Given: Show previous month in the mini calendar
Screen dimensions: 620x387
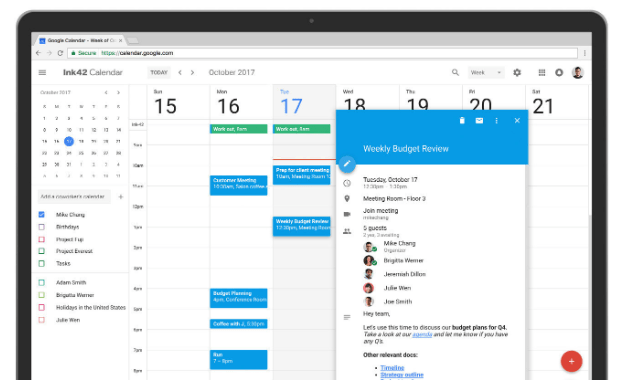Looking at the screenshot, I should (x=106, y=93).
